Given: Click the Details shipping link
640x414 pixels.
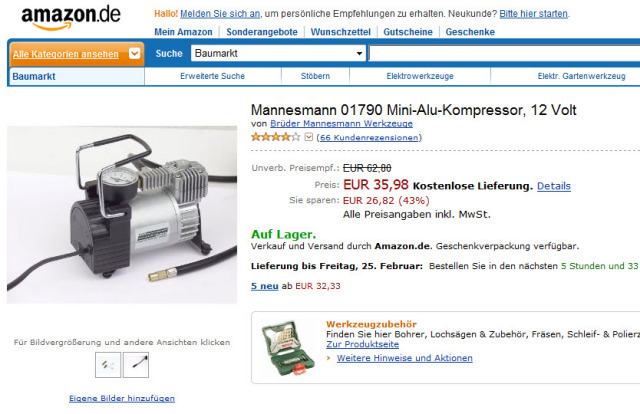Looking at the screenshot, I should (553, 186).
